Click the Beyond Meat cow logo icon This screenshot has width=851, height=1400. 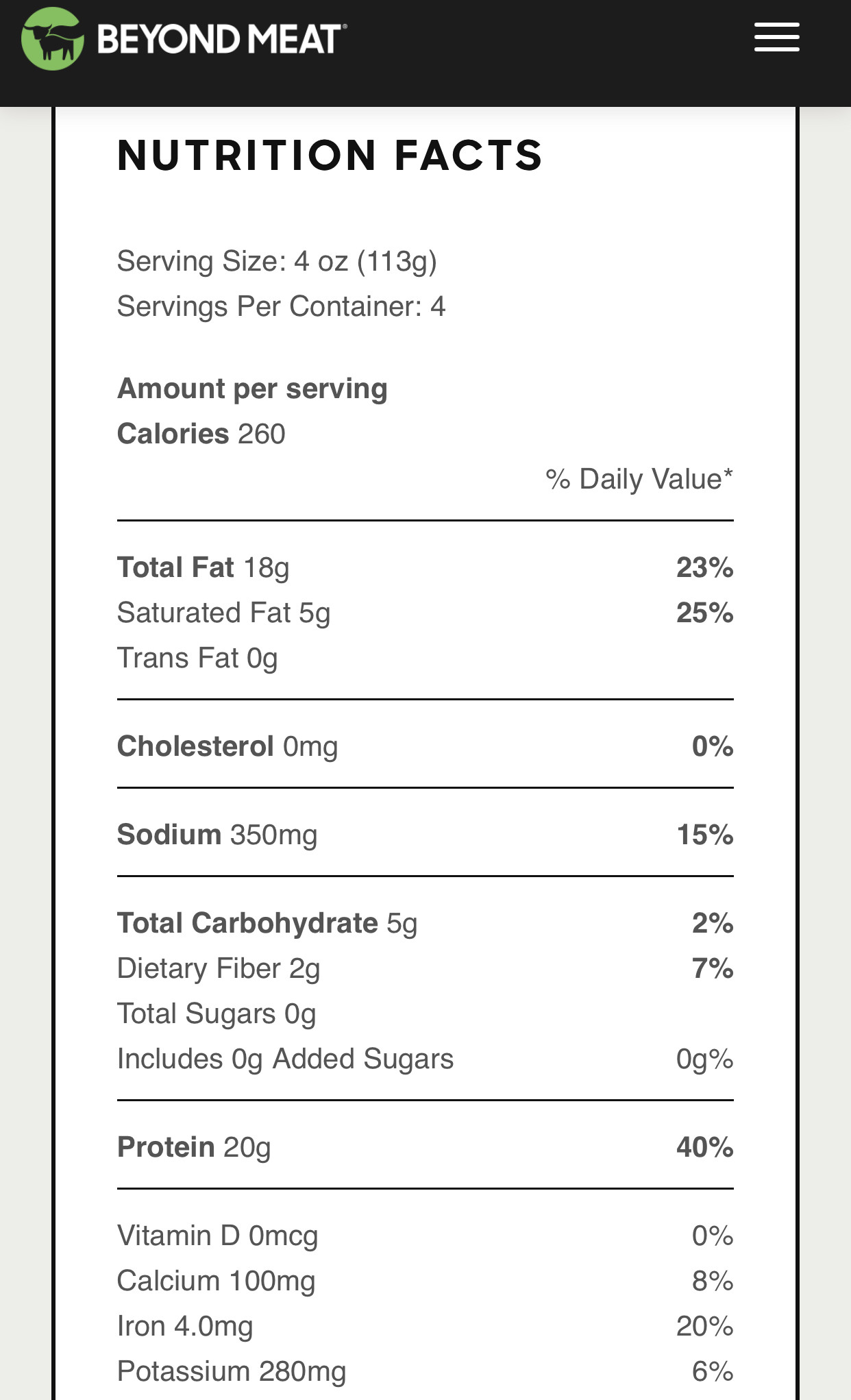53,38
